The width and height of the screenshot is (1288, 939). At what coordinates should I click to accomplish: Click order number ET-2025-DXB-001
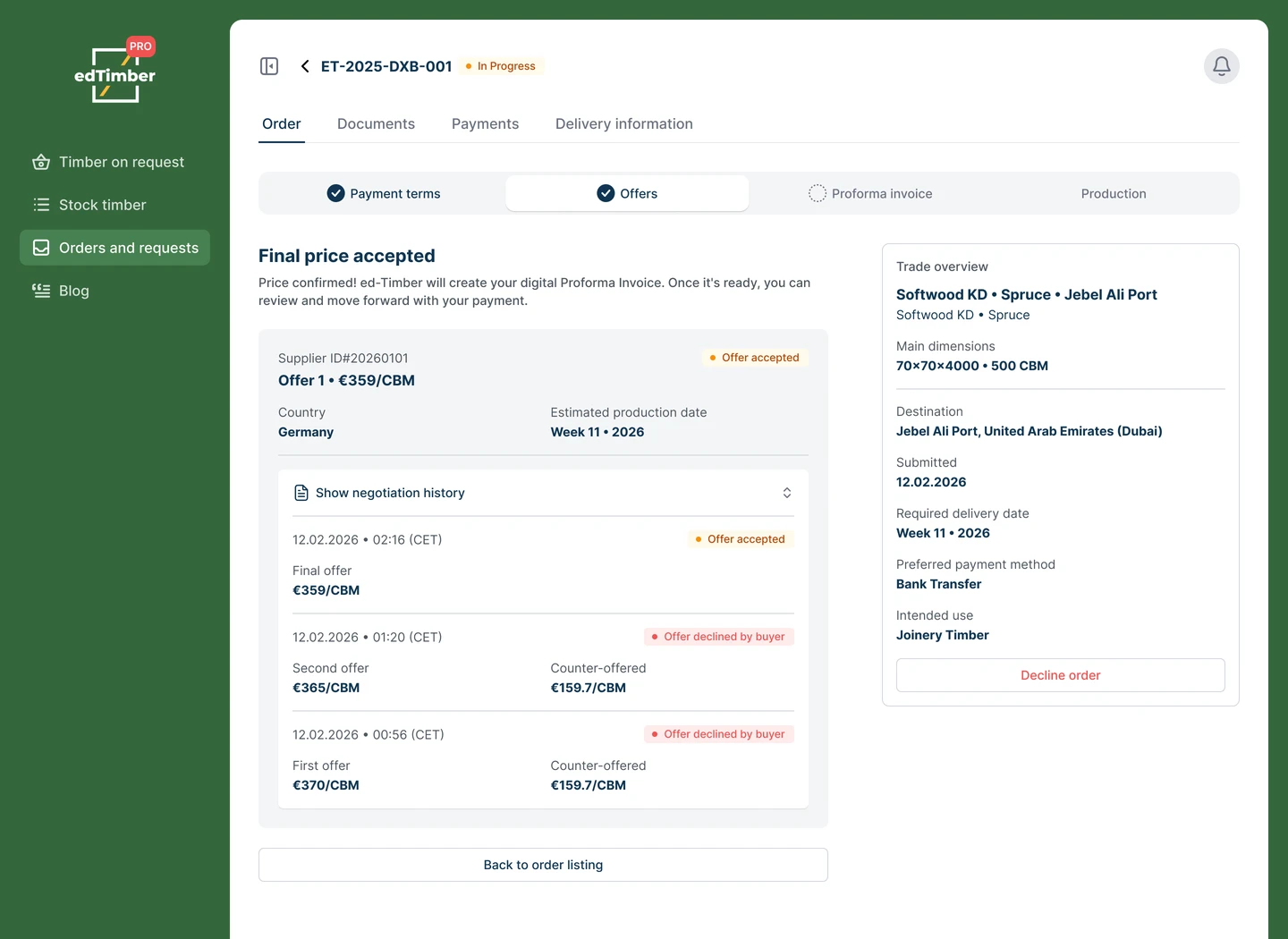(x=386, y=66)
